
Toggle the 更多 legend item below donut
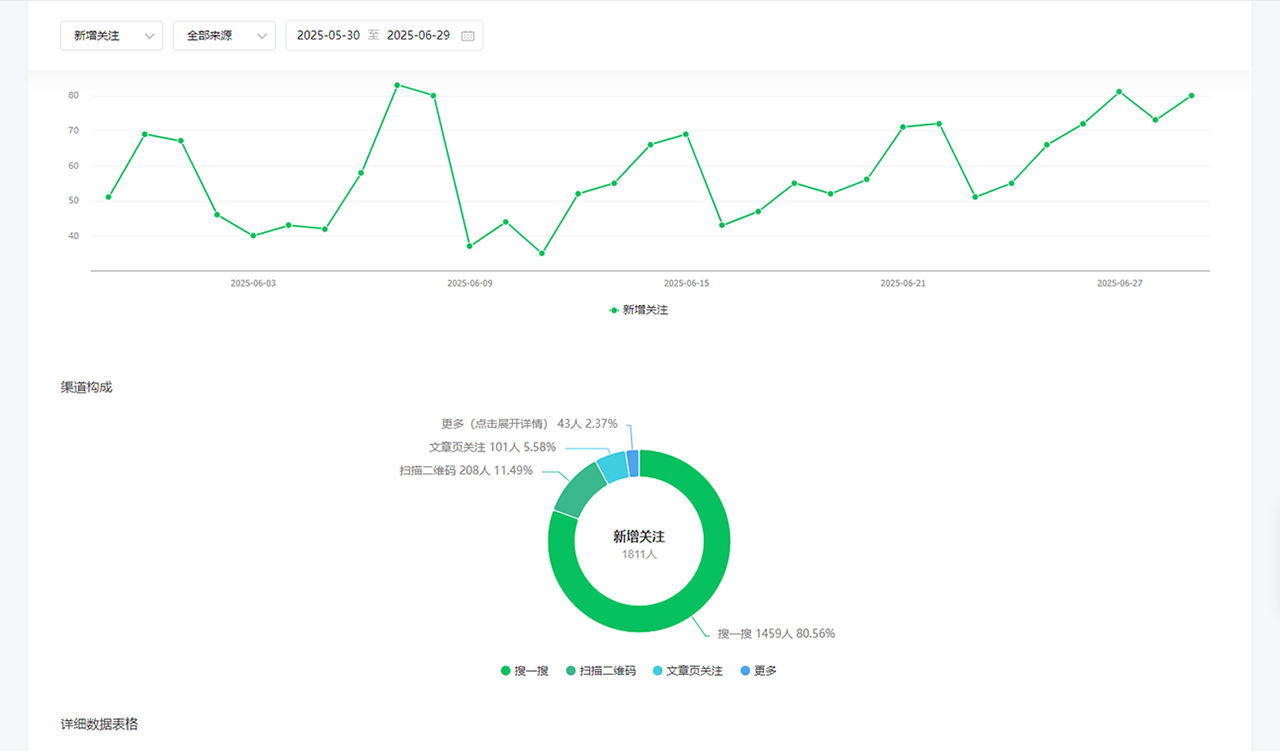(x=758, y=670)
